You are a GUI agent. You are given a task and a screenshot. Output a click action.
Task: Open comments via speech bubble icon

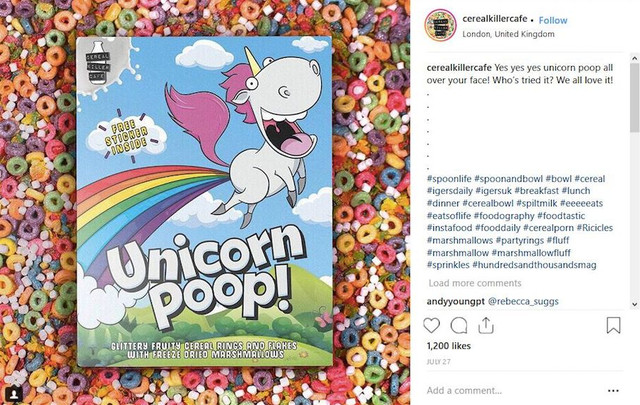pyautogui.click(x=459, y=325)
